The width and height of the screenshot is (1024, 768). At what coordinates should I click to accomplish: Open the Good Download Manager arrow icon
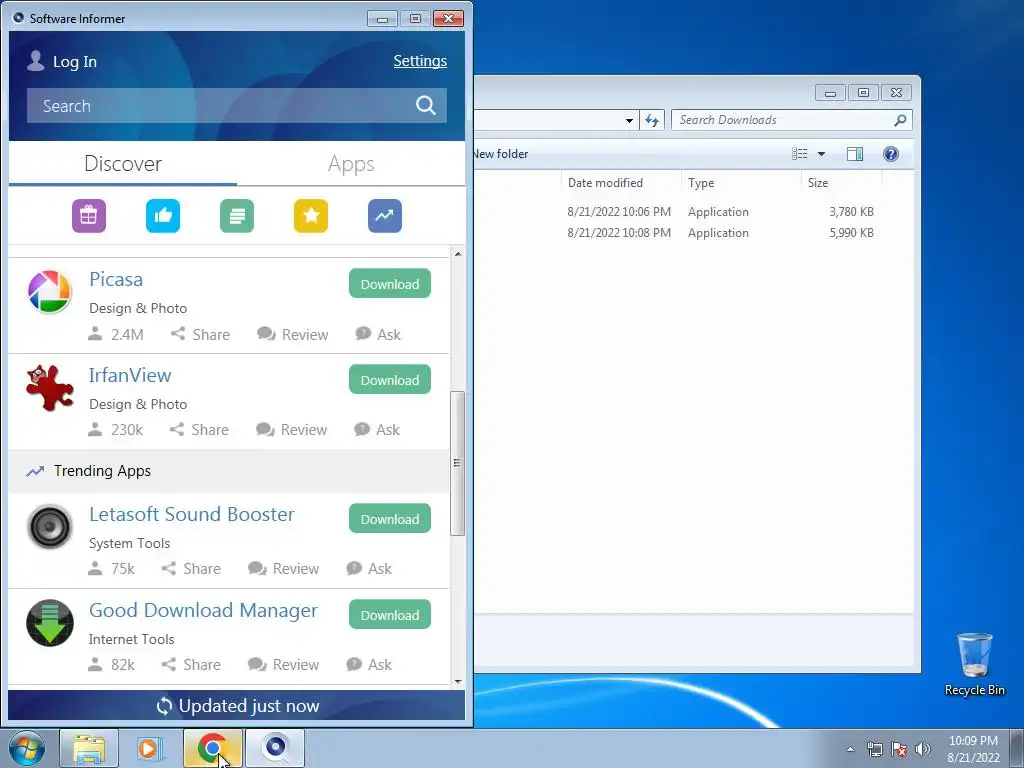(x=50, y=622)
